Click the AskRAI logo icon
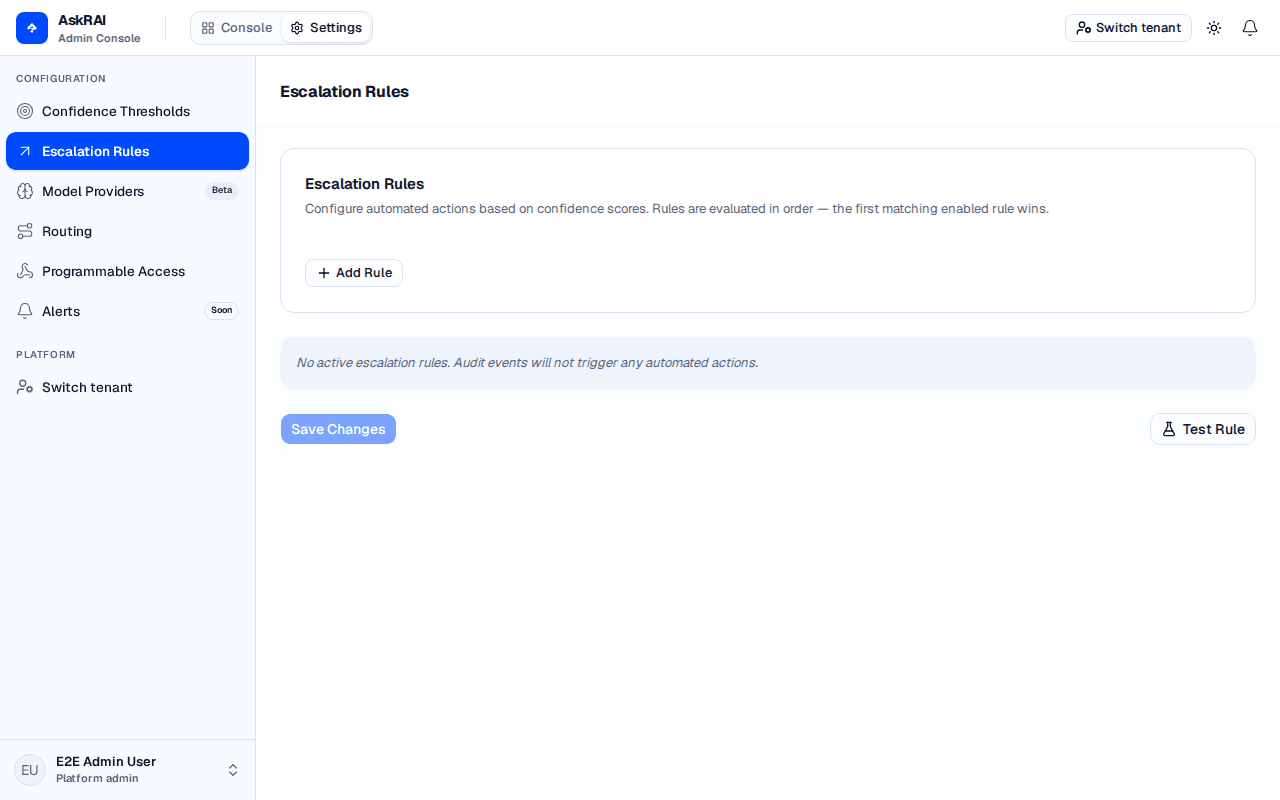This screenshot has width=1280, height=800. click(32, 28)
